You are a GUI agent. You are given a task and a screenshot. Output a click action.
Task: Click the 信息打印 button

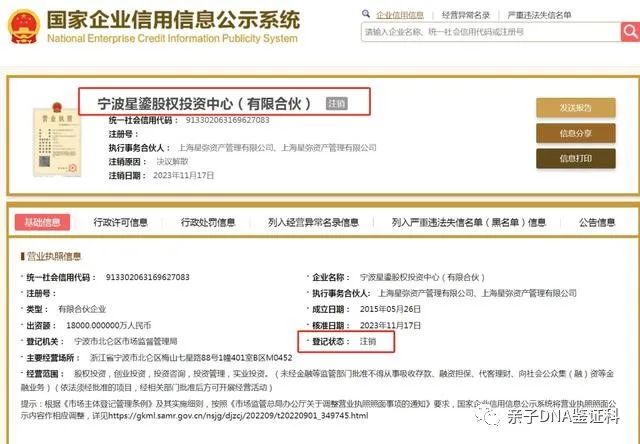[x=576, y=158]
